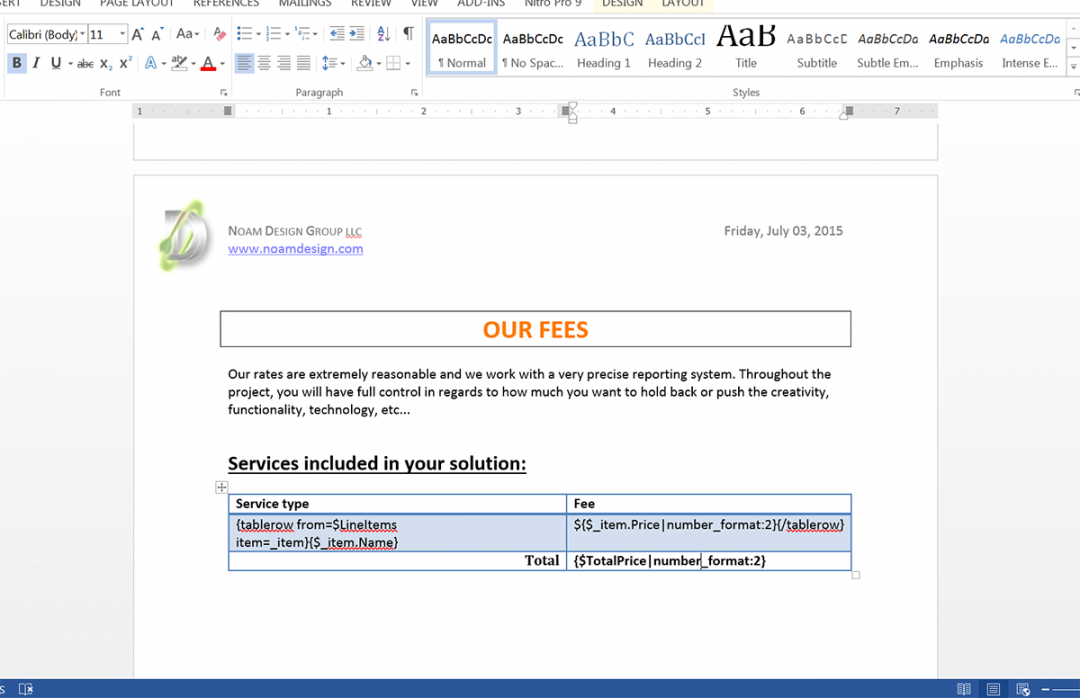1080x698 pixels.
Task: Center-align the paragraph
Action: pyautogui.click(x=264, y=63)
